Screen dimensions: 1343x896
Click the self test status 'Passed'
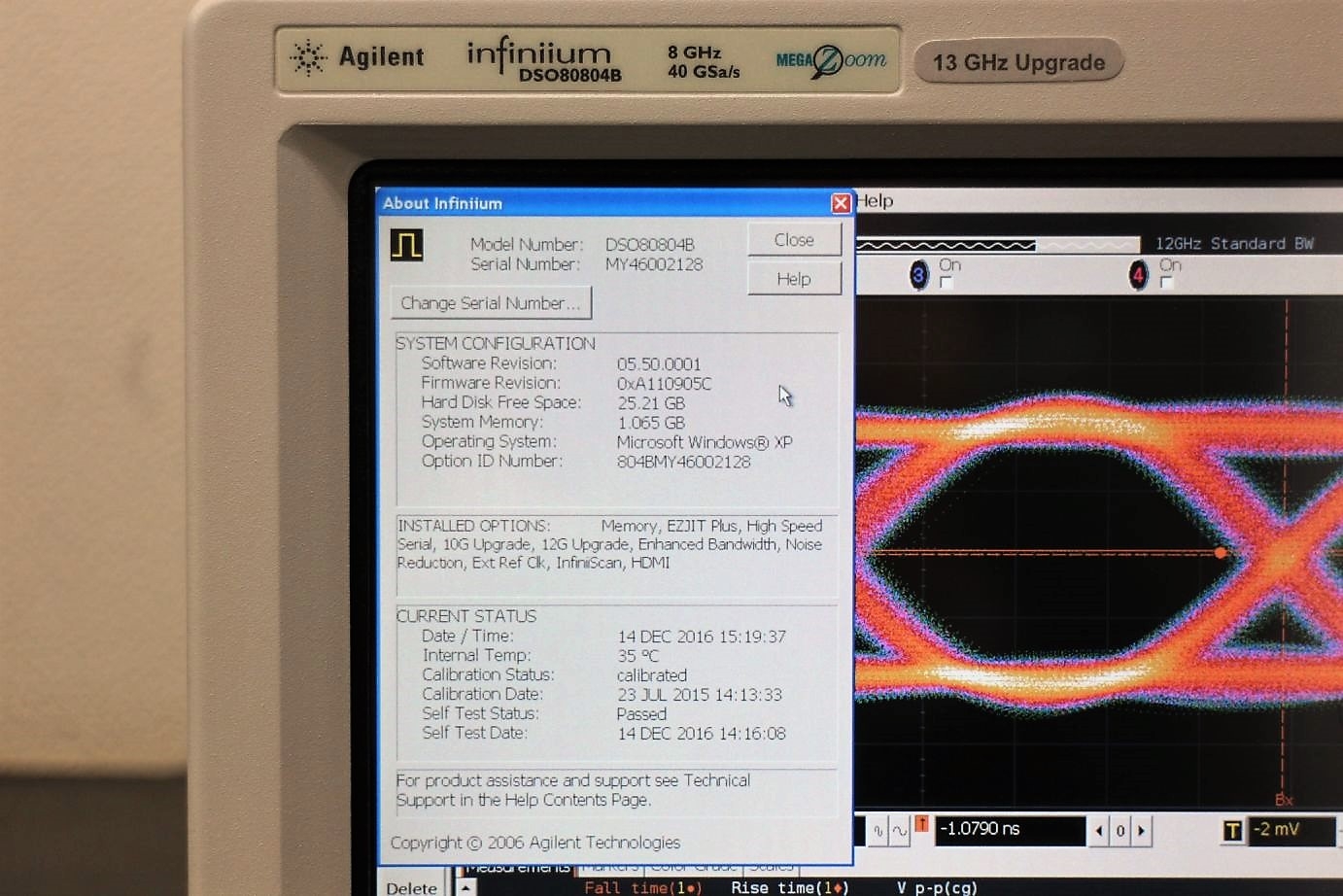point(641,714)
